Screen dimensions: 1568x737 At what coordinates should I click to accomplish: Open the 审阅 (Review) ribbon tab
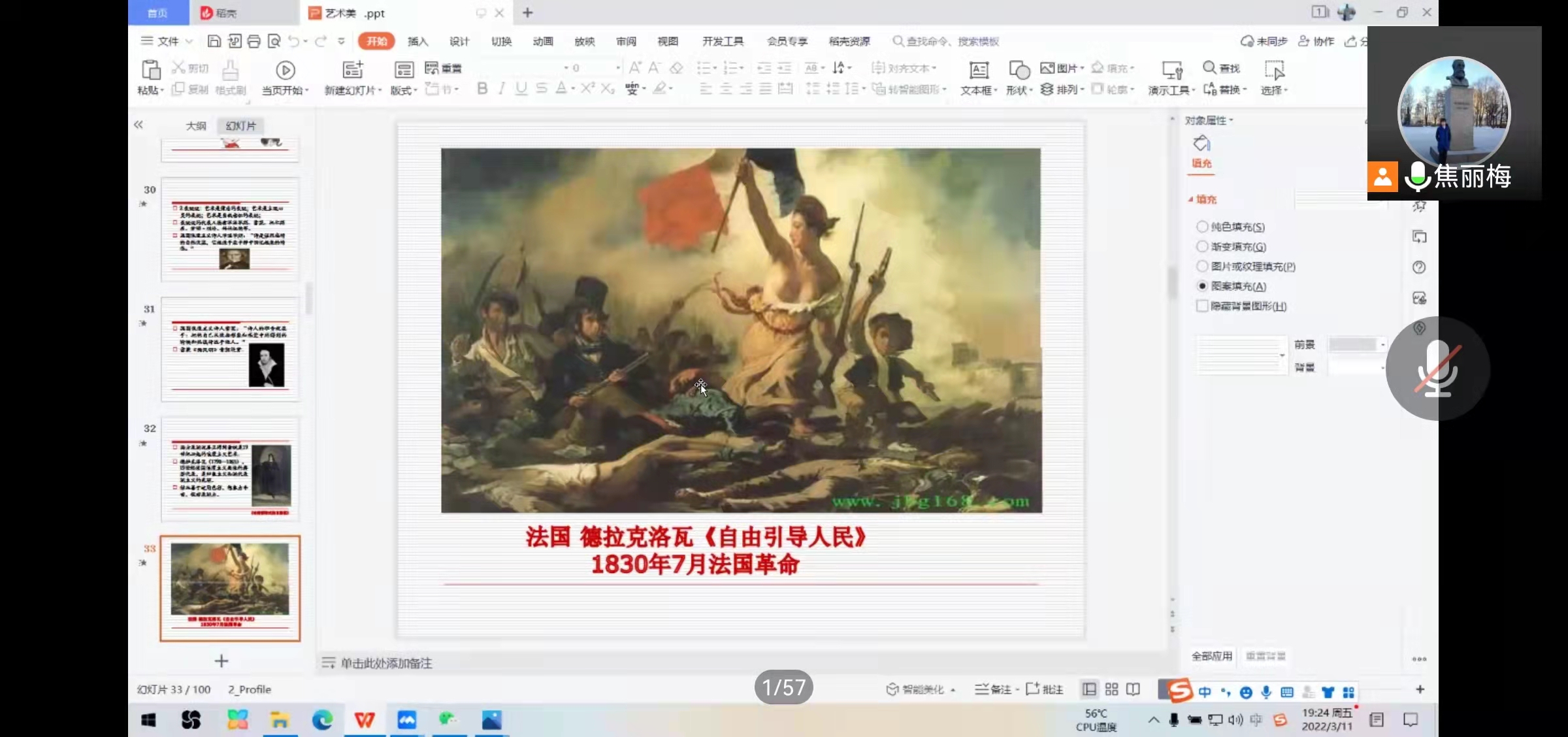pos(626,41)
